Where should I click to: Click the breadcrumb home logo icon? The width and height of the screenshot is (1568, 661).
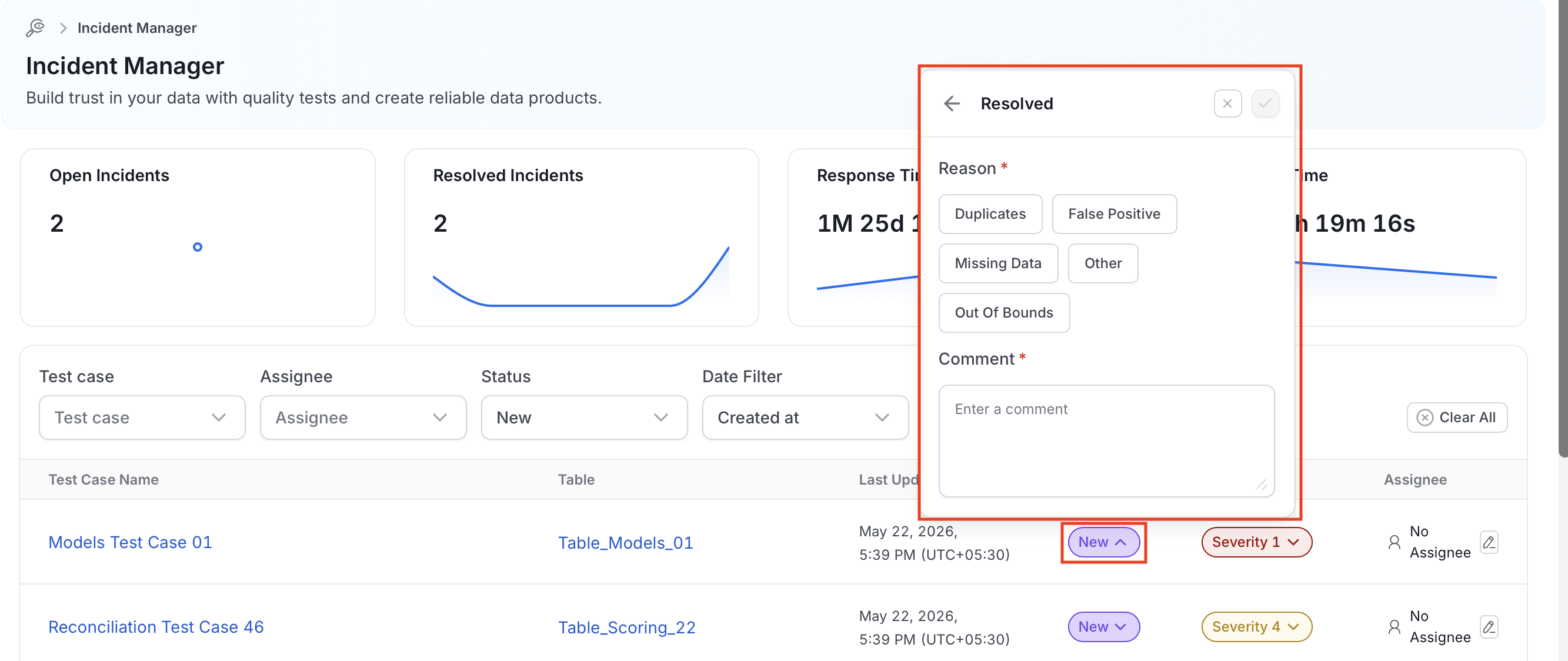35,28
